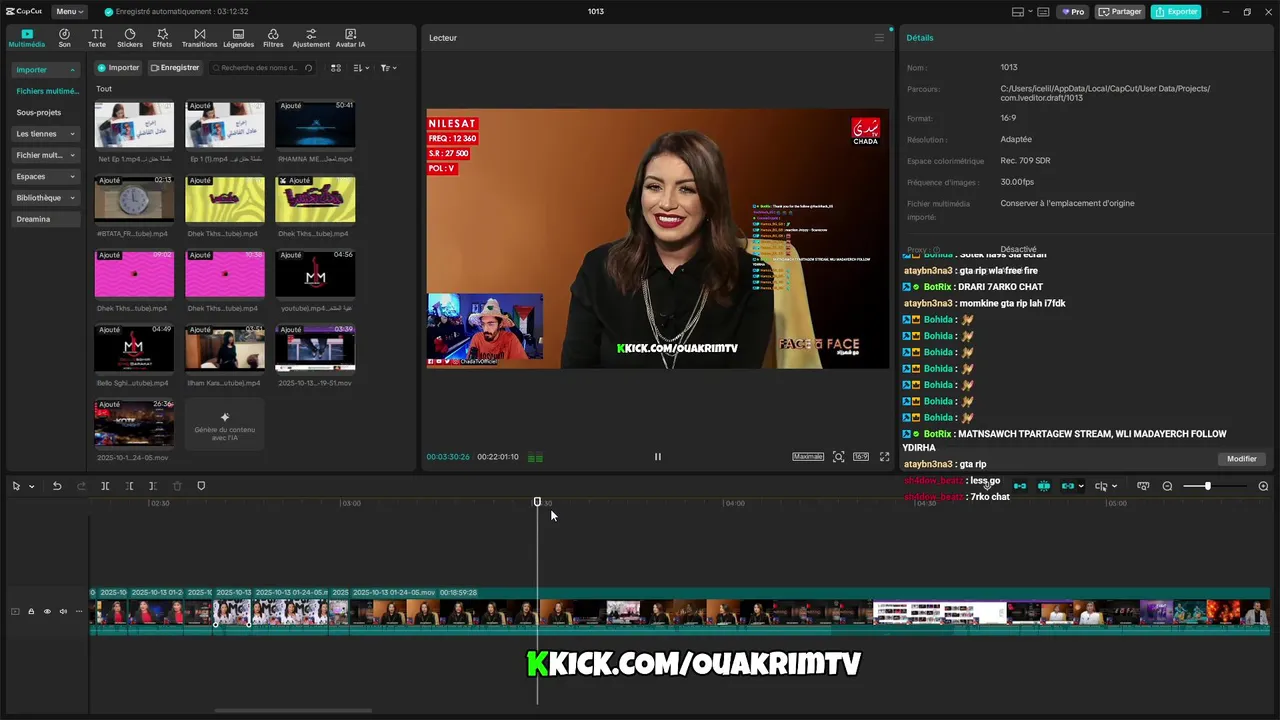
Task: Select the 26:36 video thumbnail
Action: (x=134, y=422)
